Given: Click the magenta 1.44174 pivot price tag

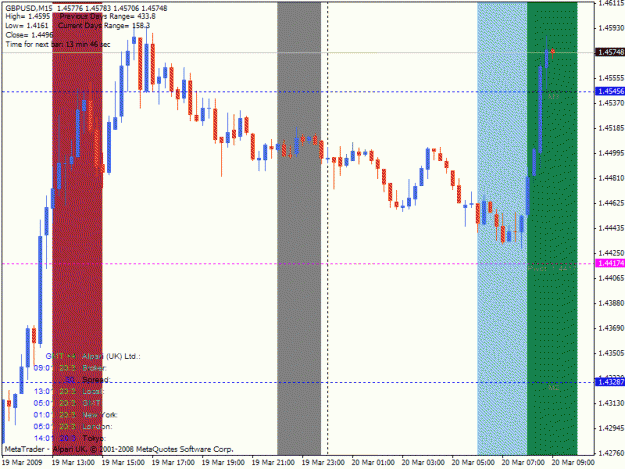Looking at the screenshot, I should point(610,263).
